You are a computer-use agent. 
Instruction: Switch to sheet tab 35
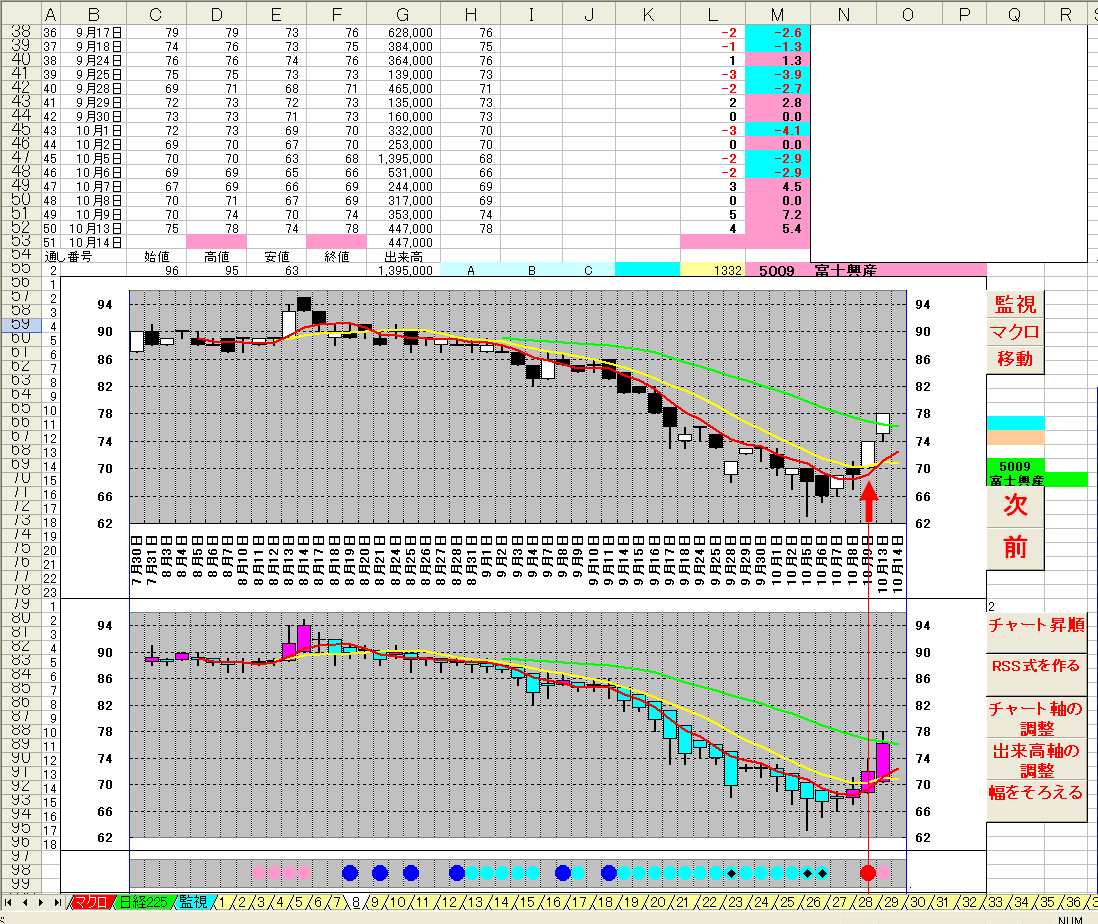tap(1048, 903)
